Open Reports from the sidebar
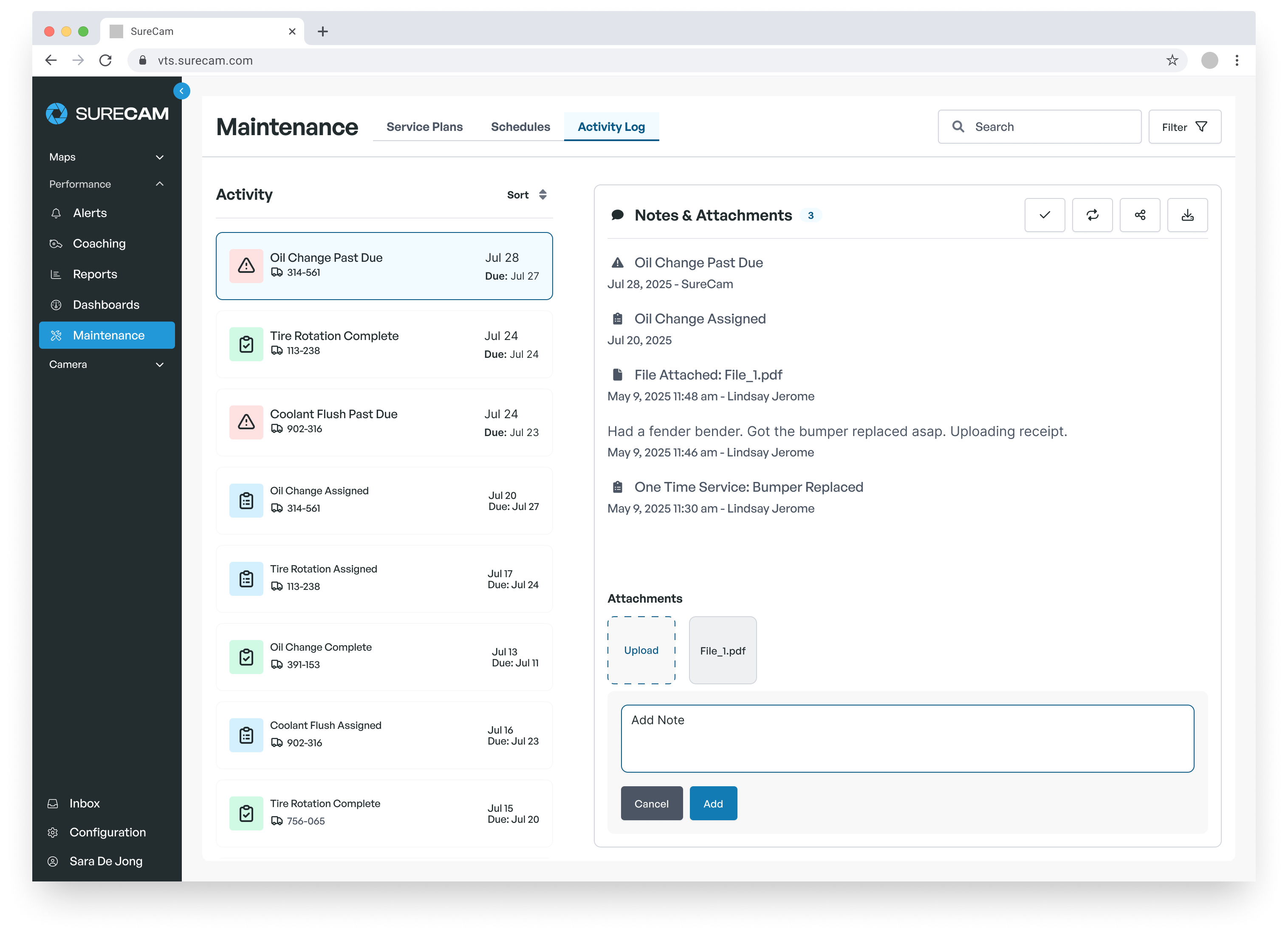 coord(95,274)
